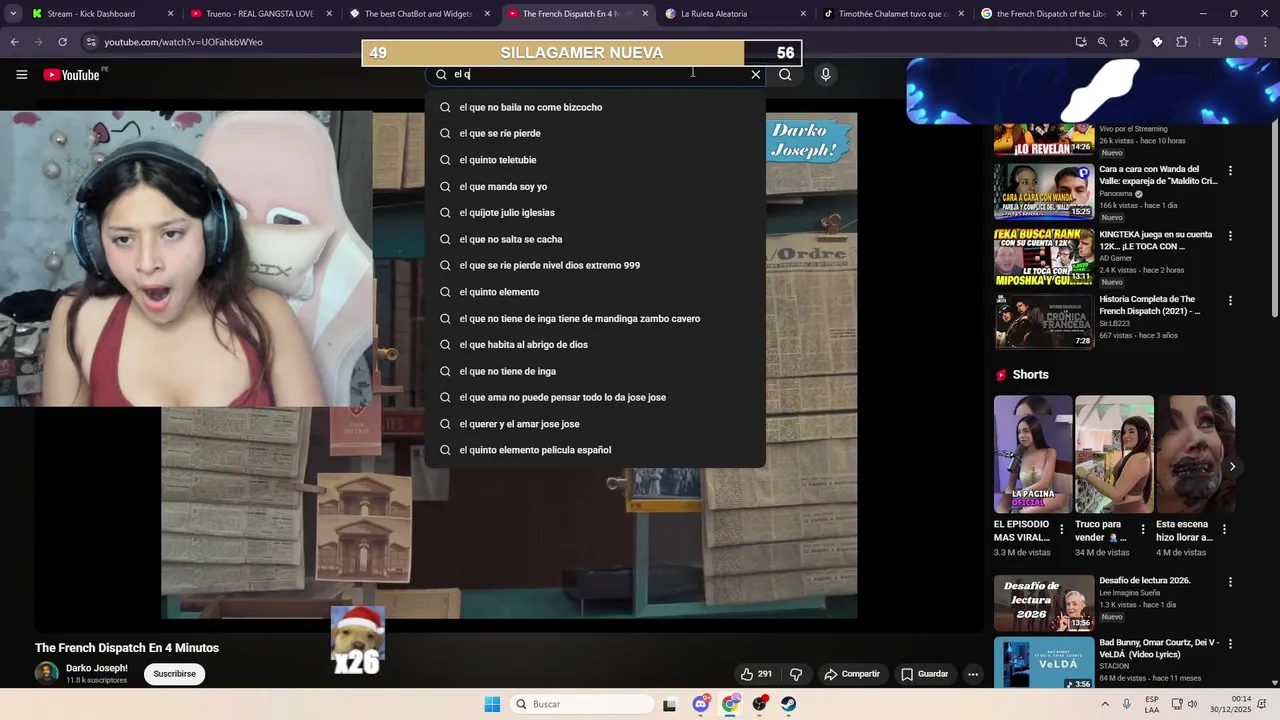
Task: Open the Compartir share dialog
Action: pyautogui.click(x=852, y=674)
